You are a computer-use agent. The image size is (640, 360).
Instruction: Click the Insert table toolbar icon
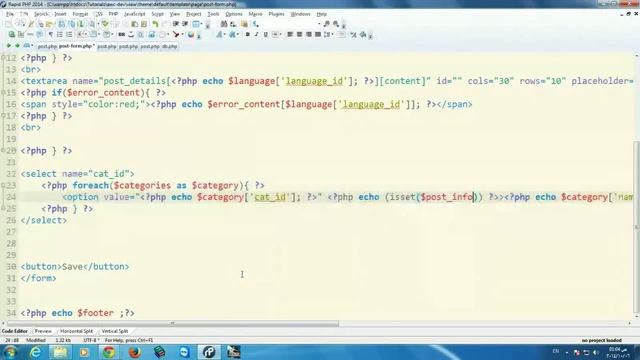point(196,24)
